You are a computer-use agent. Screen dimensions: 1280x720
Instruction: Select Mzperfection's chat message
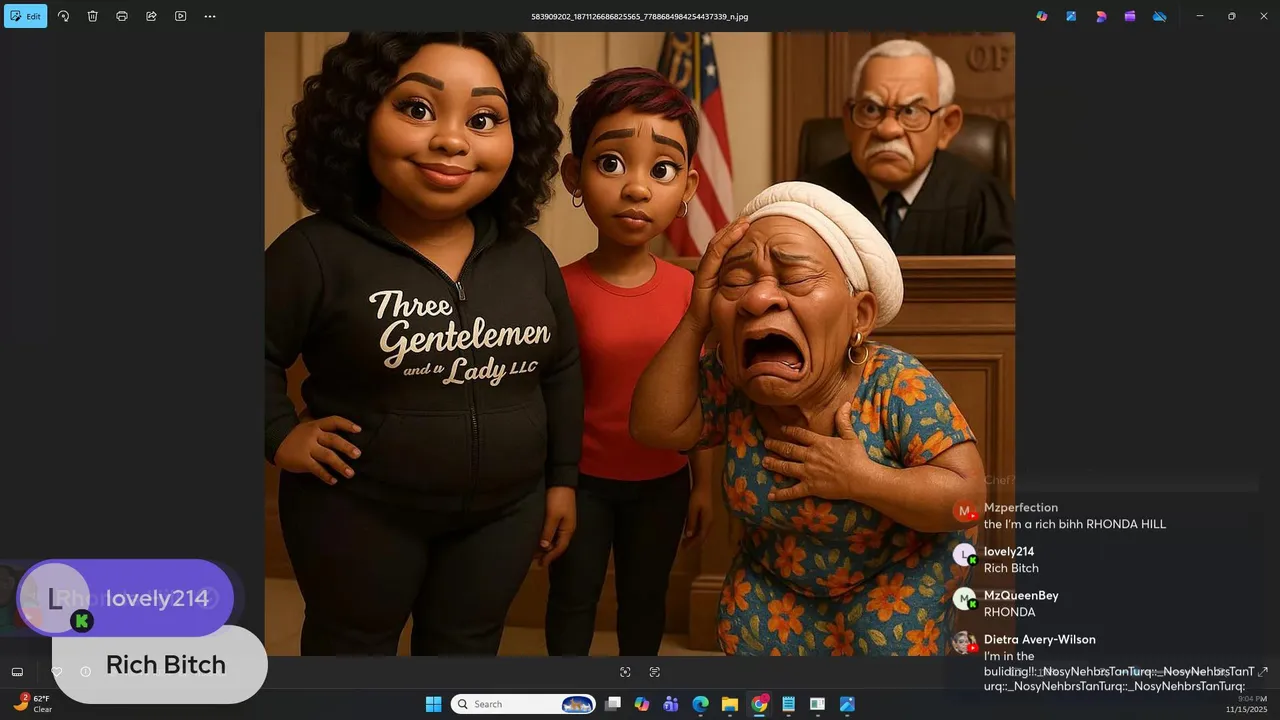[1075, 524]
